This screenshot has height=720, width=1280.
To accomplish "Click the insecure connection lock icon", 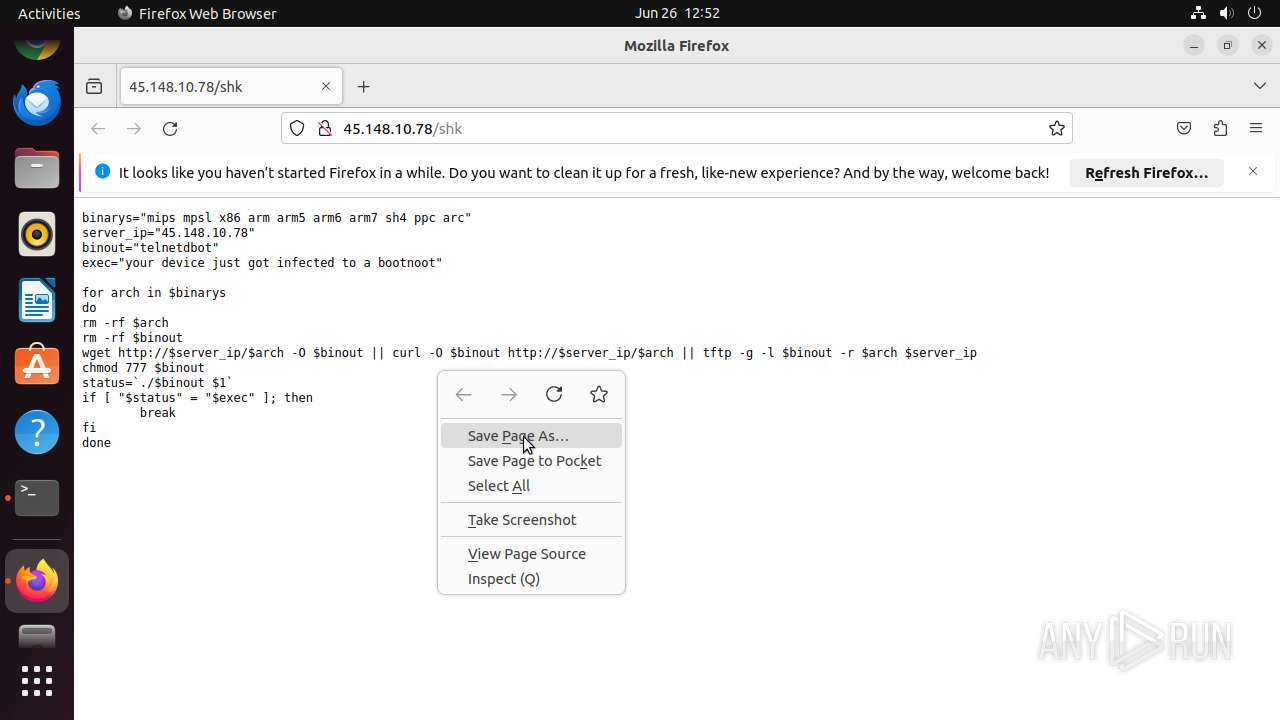I will (324, 128).
